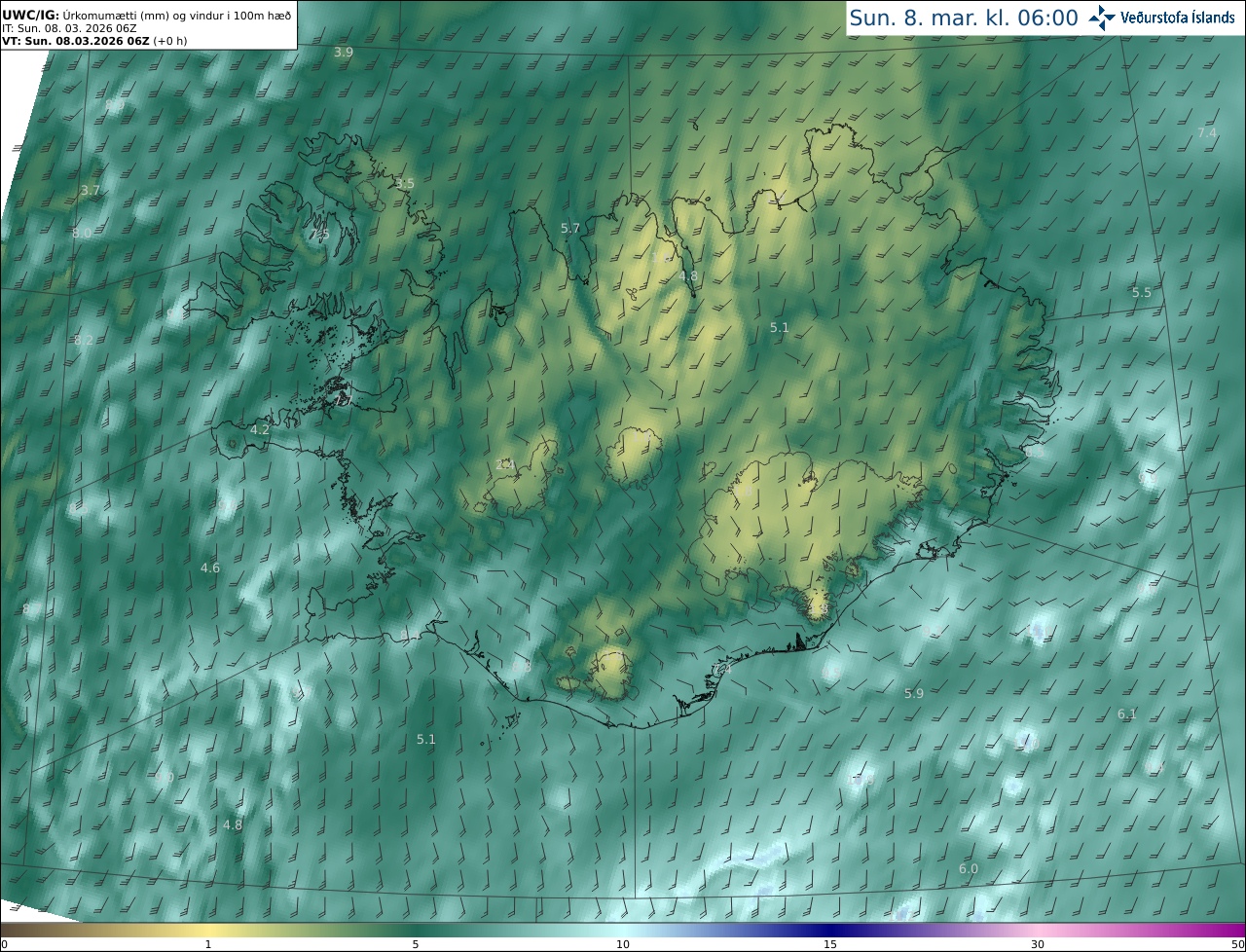The image size is (1246, 952).
Task: Select the date text Sun. 8. mar. kl. 06:00
Action: [x=964, y=18]
